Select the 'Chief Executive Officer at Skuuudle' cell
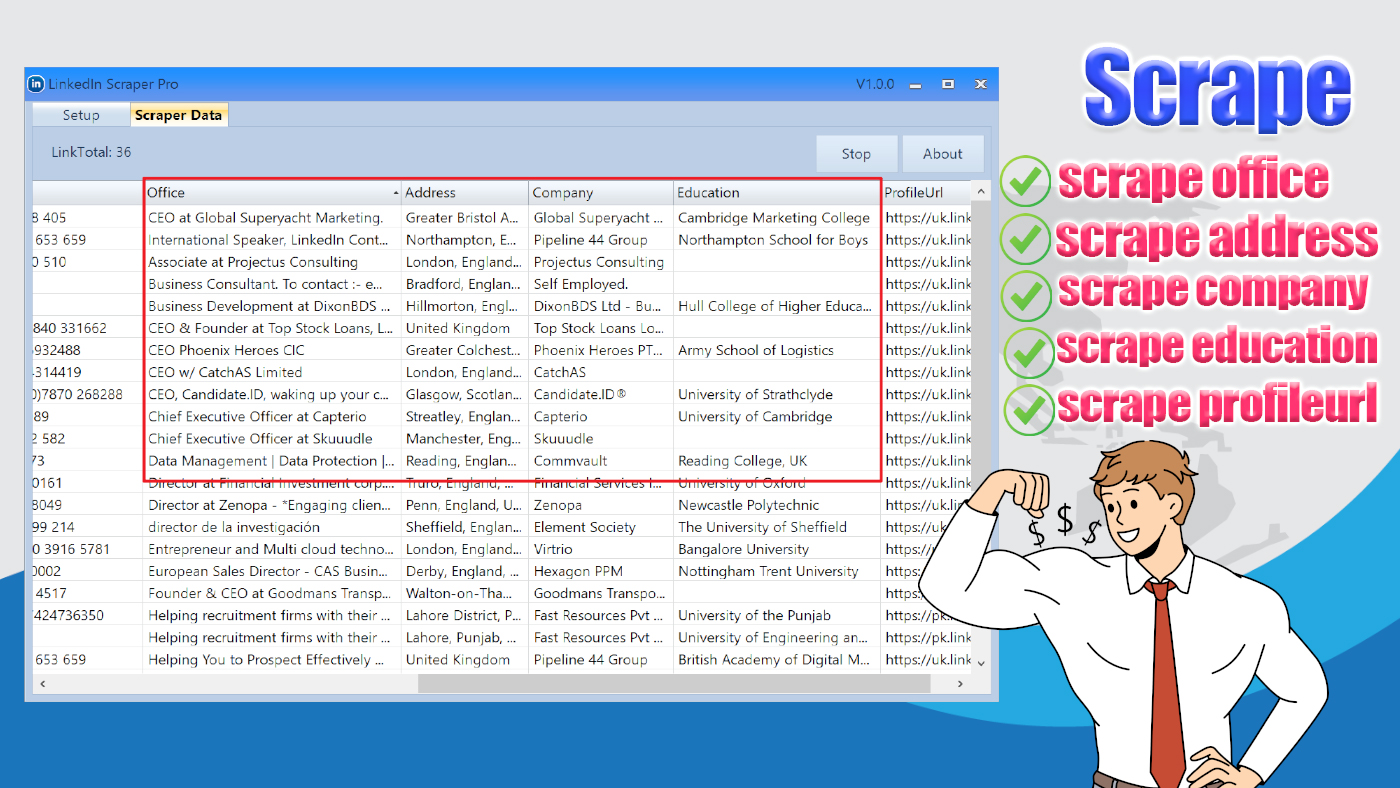Viewport: 1400px width, 788px height. [272, 438]
